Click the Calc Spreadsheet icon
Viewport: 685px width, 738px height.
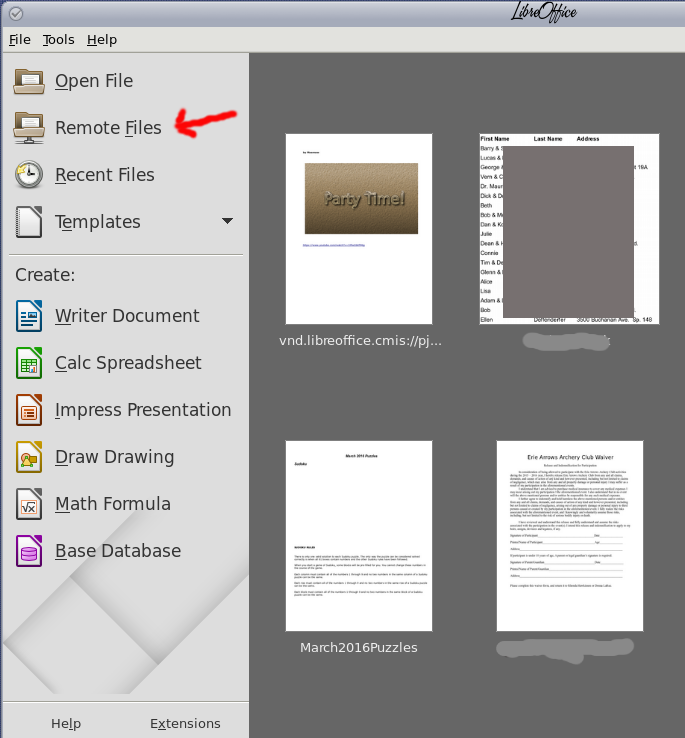click(x=29, y=363)
